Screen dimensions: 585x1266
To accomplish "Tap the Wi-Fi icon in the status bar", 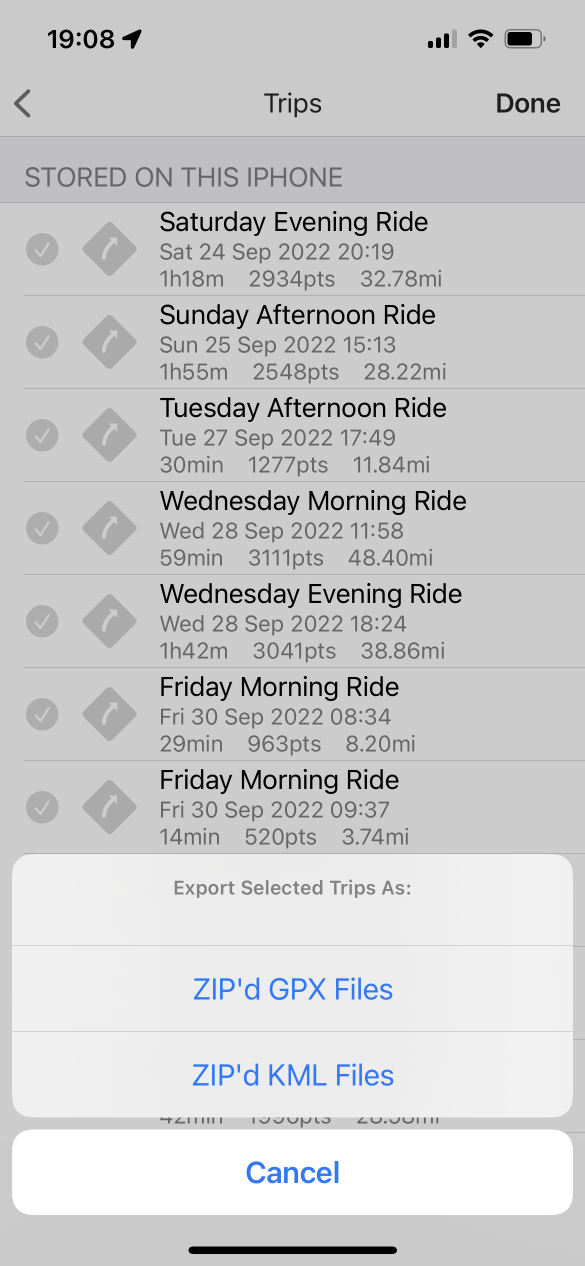I will [480, 38].
